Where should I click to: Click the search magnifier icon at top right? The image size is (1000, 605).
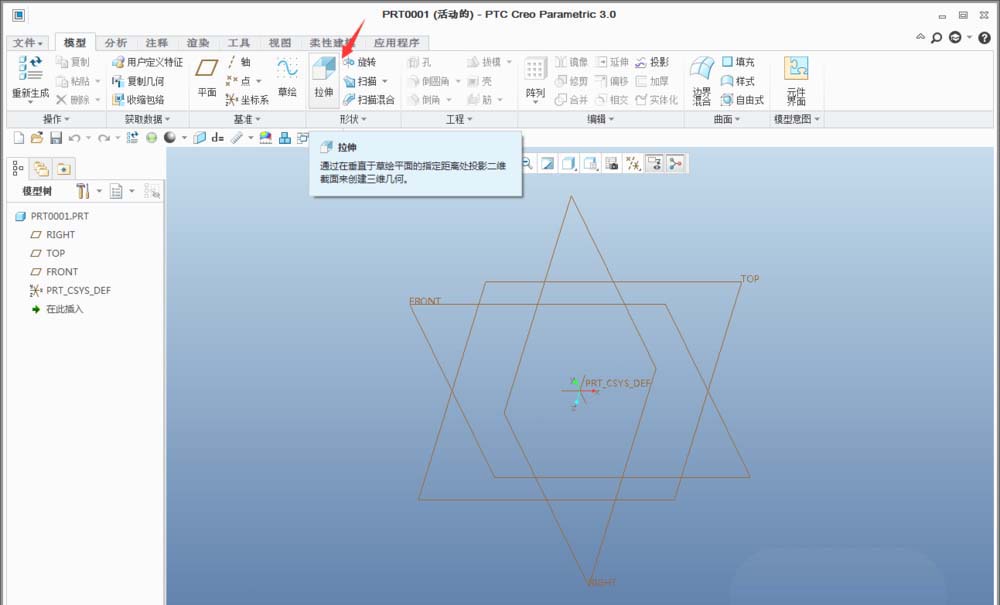point(936,38)
